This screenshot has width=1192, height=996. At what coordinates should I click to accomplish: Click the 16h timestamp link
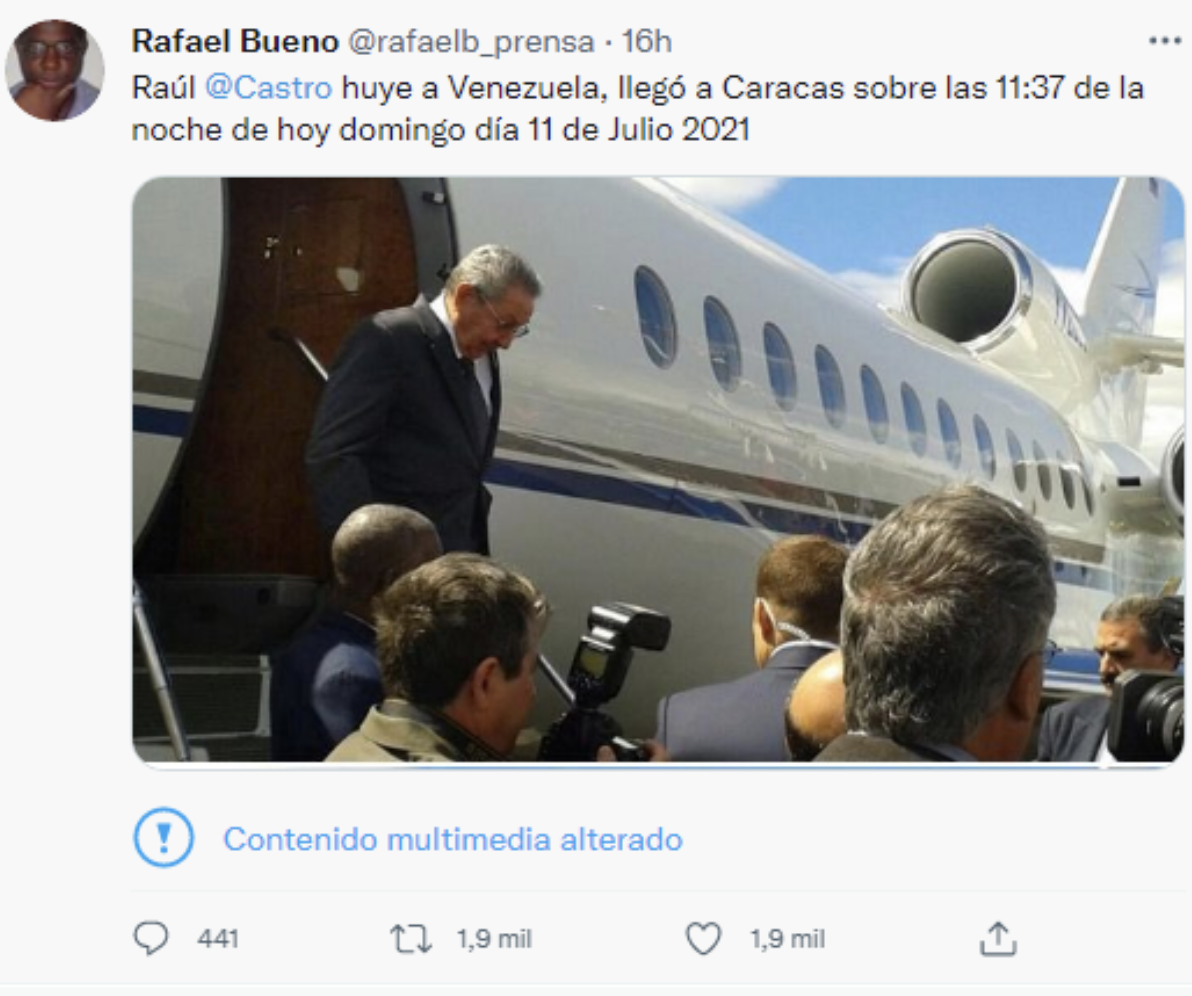click(647, 42)
